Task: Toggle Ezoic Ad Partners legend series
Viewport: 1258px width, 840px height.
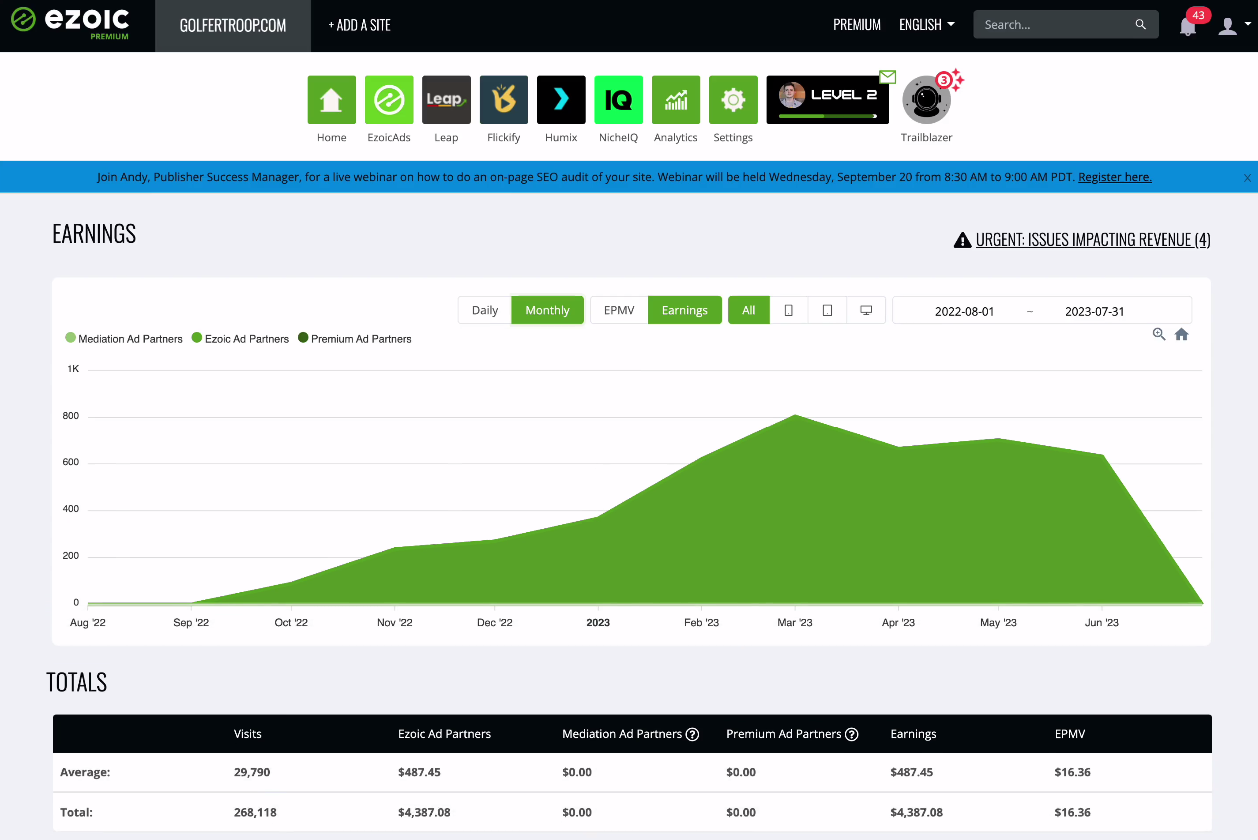Action: 240,339
